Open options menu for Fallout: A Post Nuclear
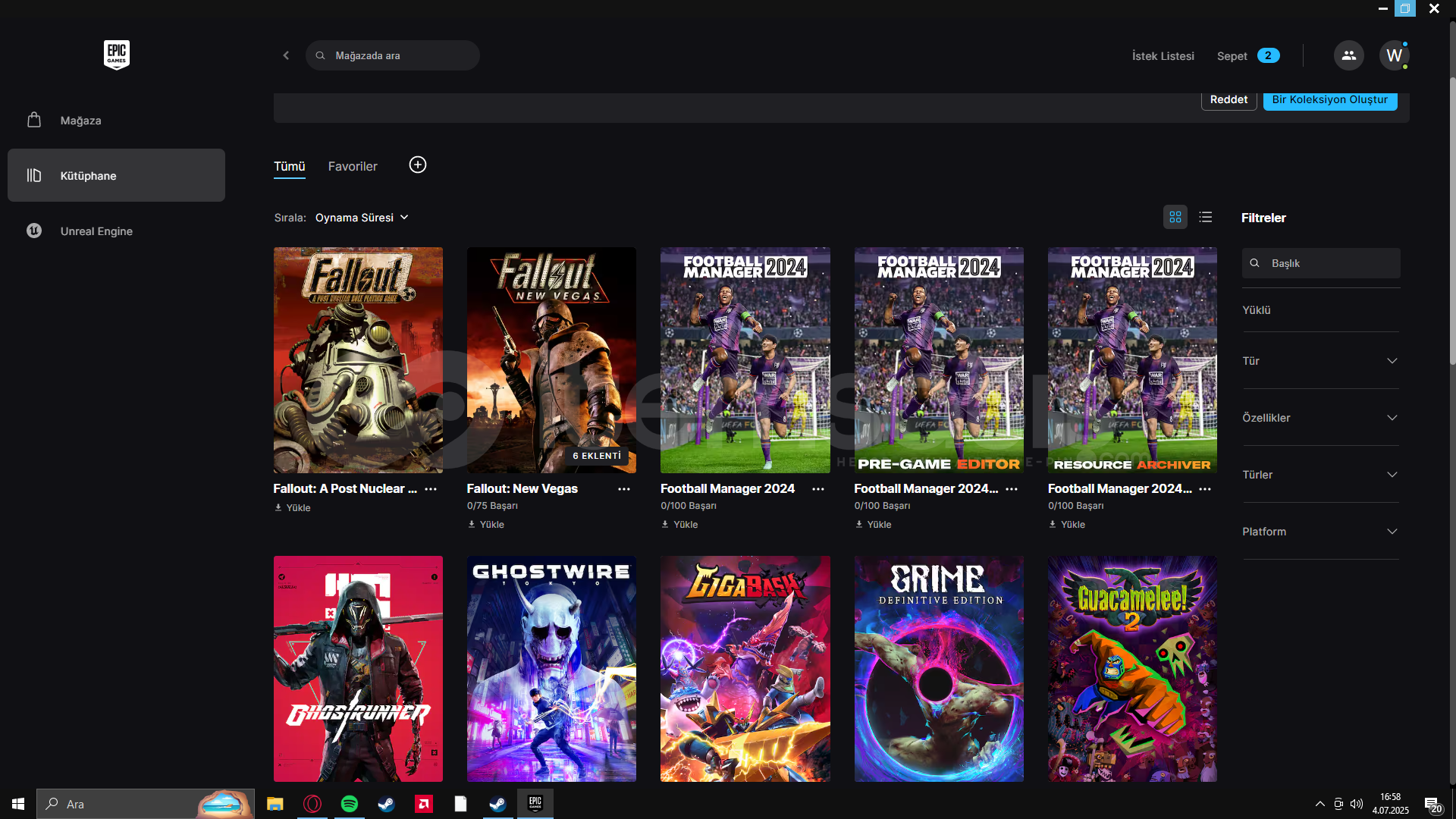 click(431, 489)
